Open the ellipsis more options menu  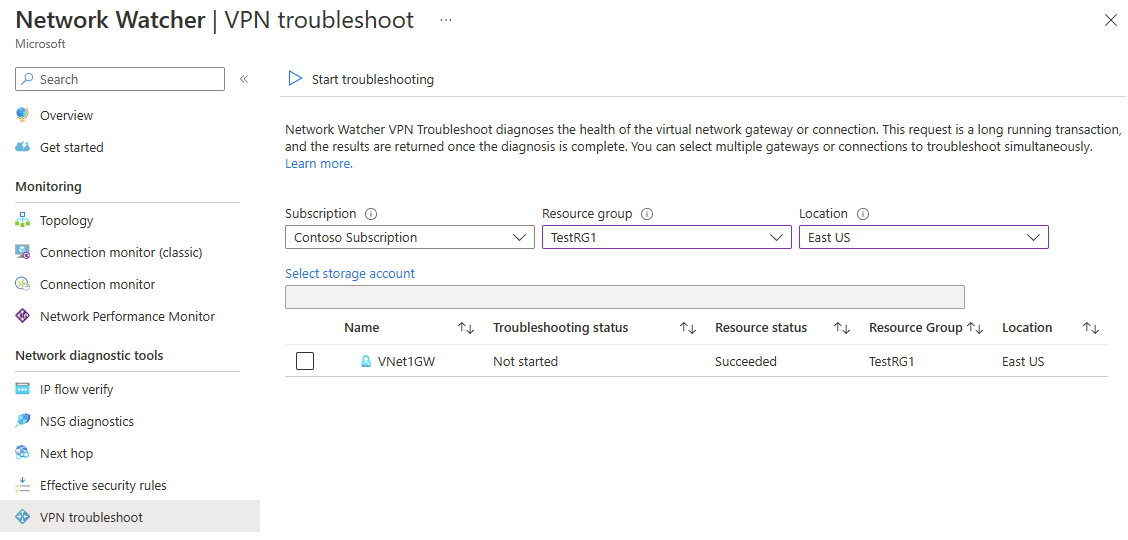coord(445,20)
